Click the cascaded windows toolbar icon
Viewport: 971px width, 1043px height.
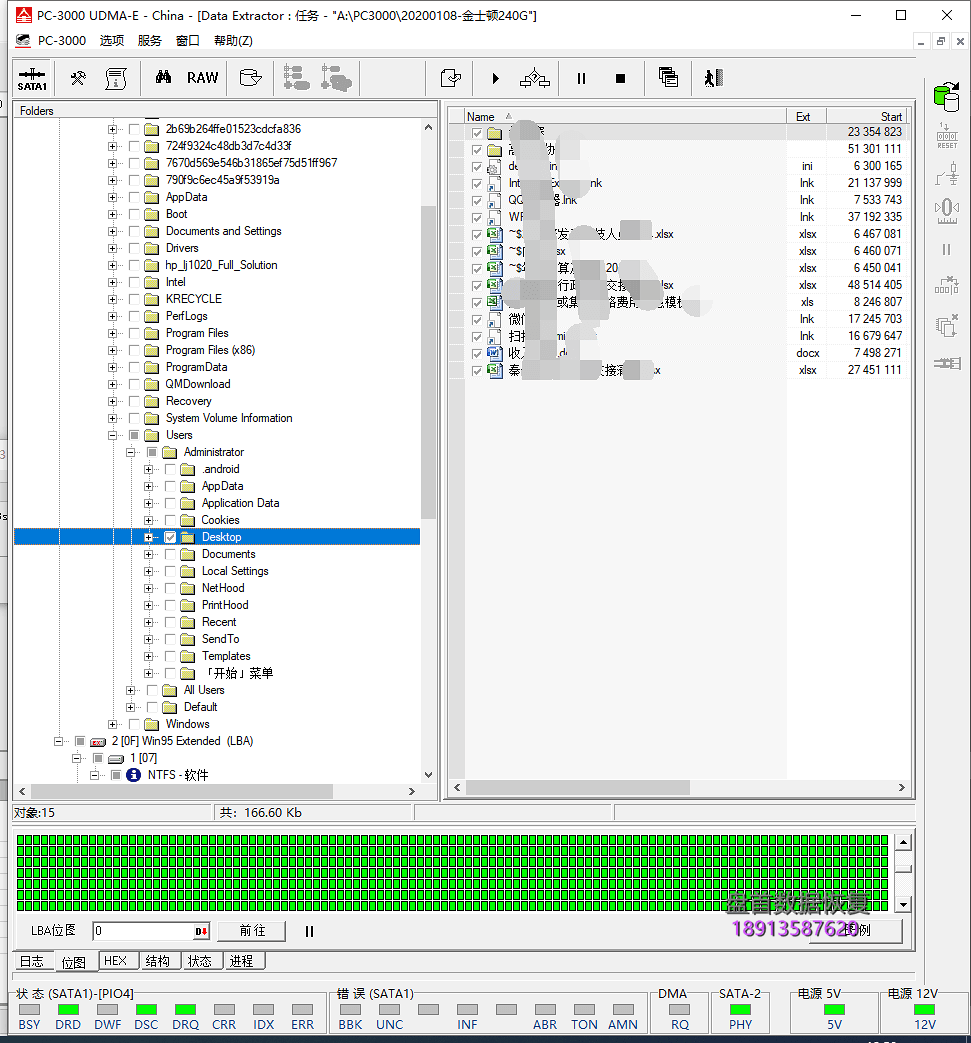point(668,78)
